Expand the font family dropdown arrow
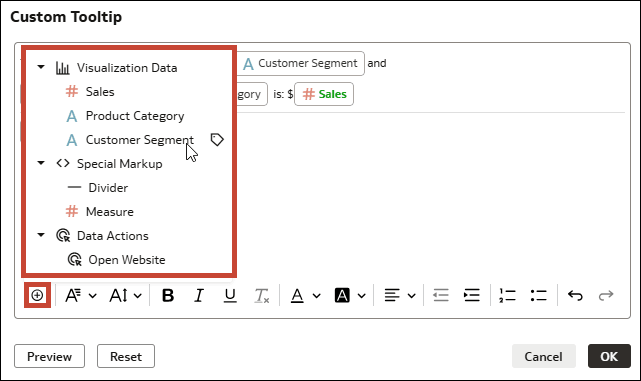The image size is (641, 381). 93,295
